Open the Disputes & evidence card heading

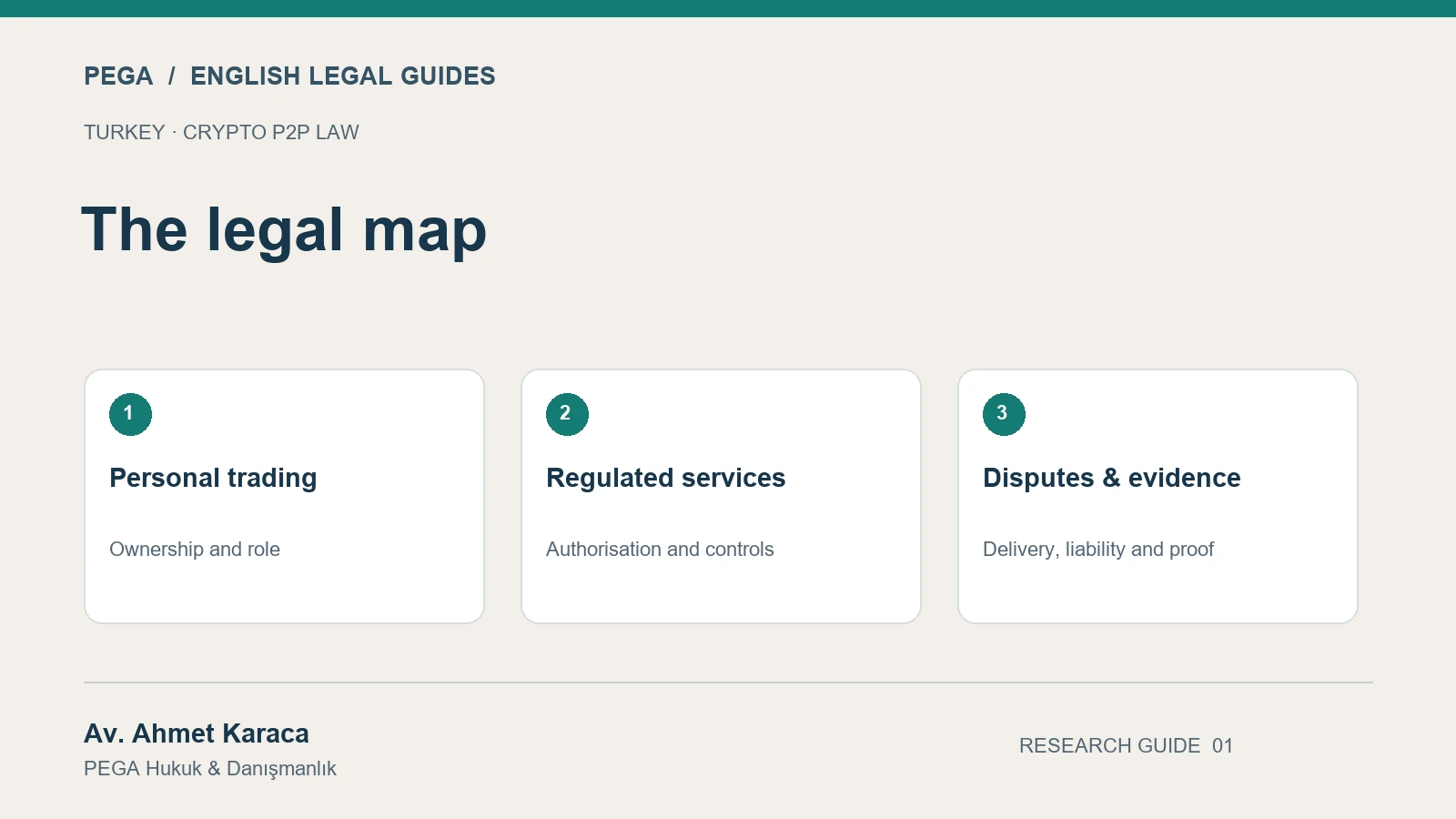tap(1111, 479)
